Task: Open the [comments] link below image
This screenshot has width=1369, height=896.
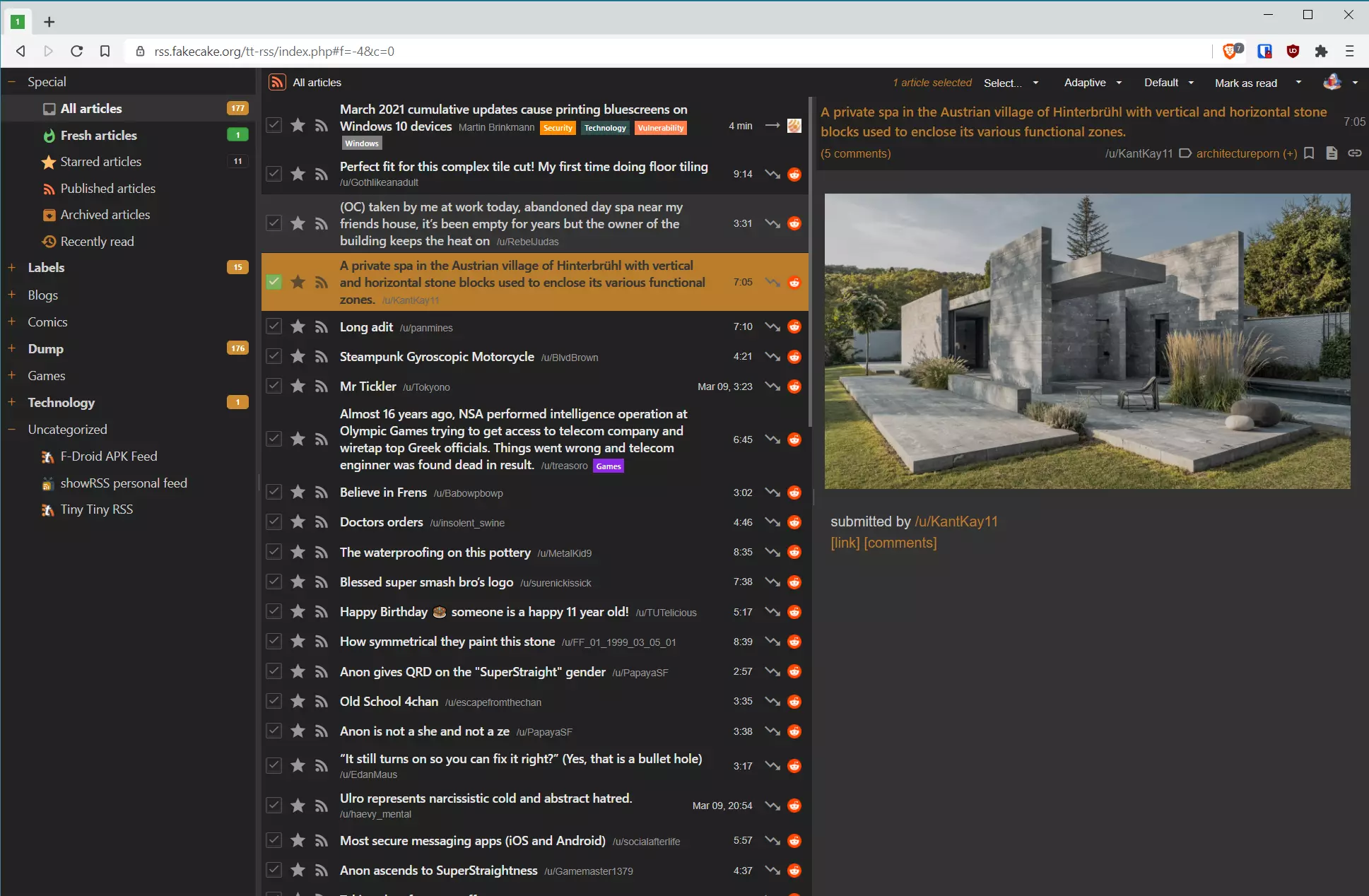Action: 900,543
